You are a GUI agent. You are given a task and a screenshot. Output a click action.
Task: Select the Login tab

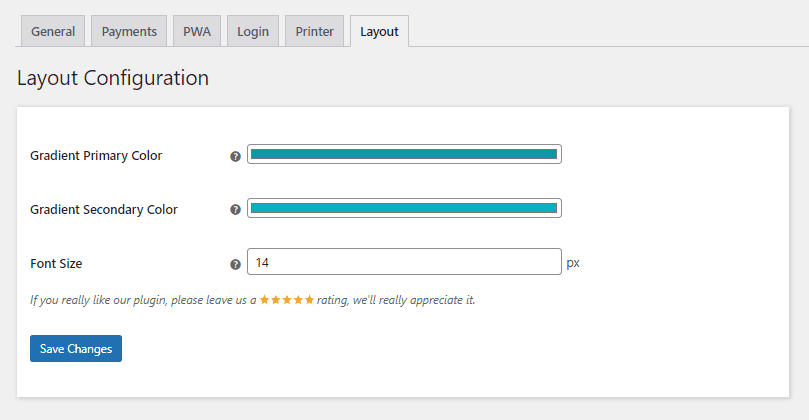(252, 31)
